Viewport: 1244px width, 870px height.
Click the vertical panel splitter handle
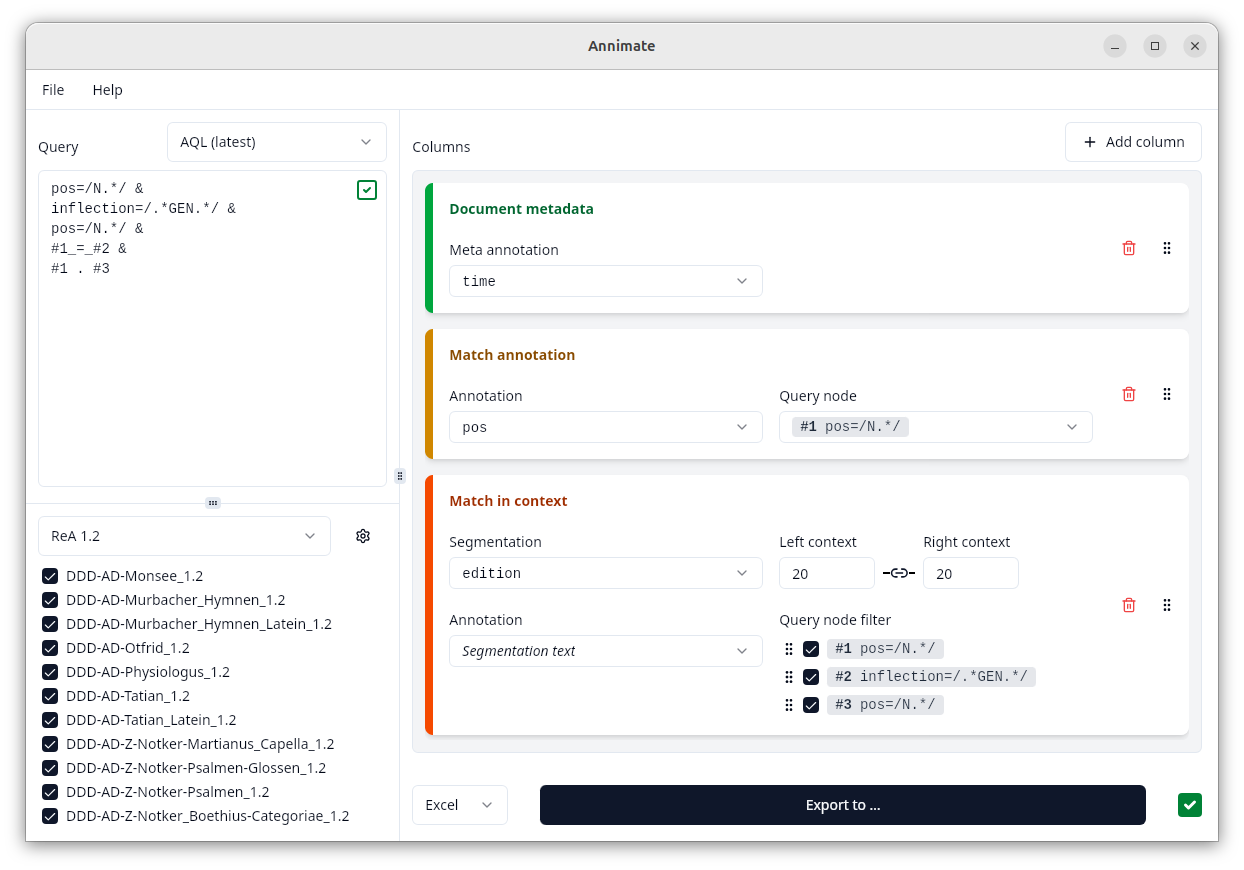[400, 476]
